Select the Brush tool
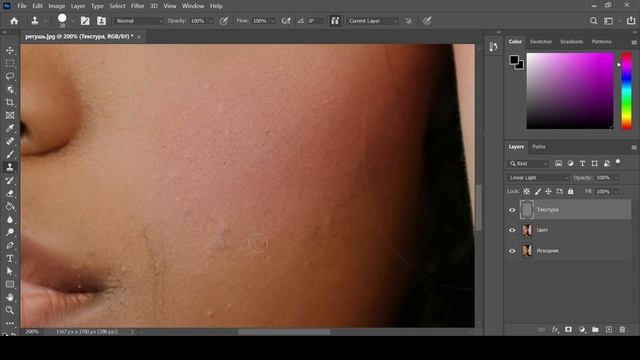The image size is (640, 360). (x=10, y=154)
